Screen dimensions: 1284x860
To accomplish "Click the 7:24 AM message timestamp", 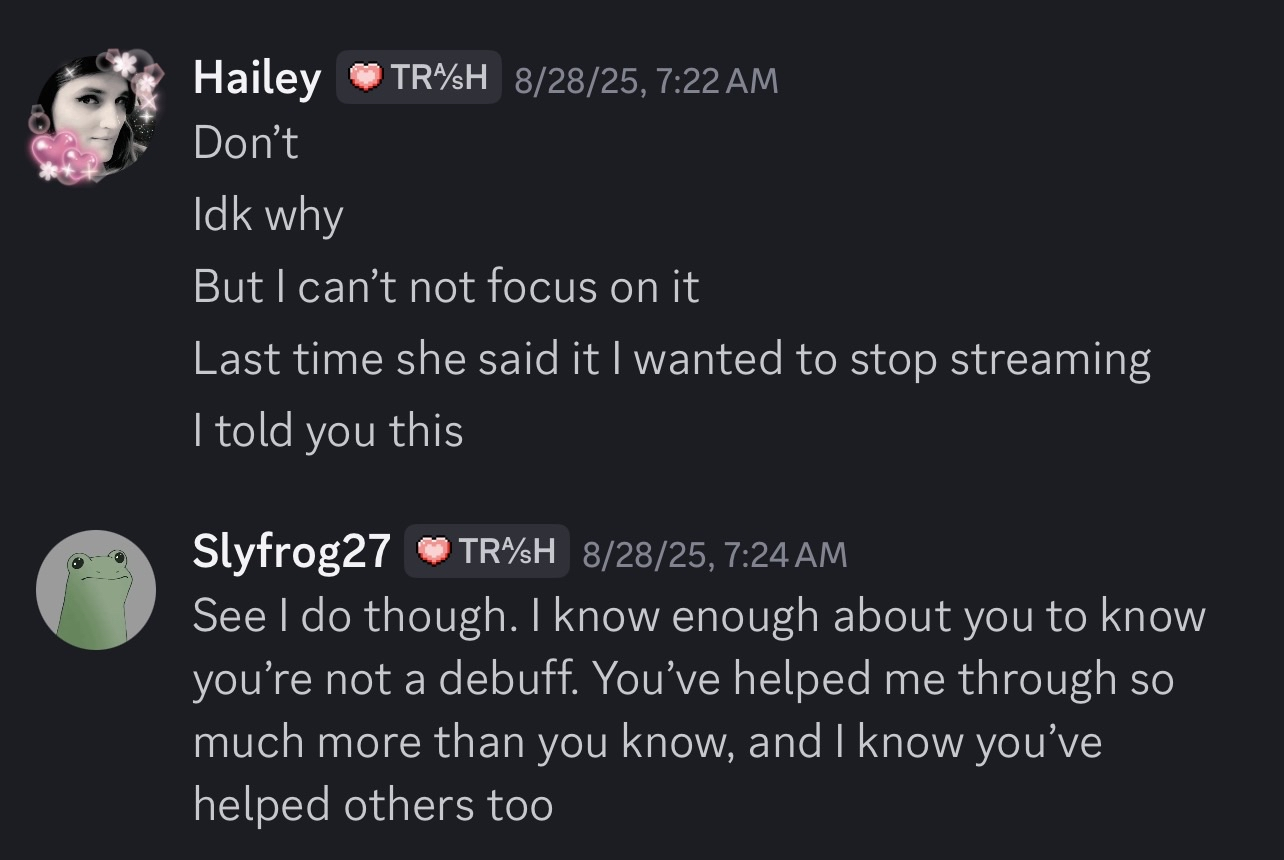I will [714, 553].
